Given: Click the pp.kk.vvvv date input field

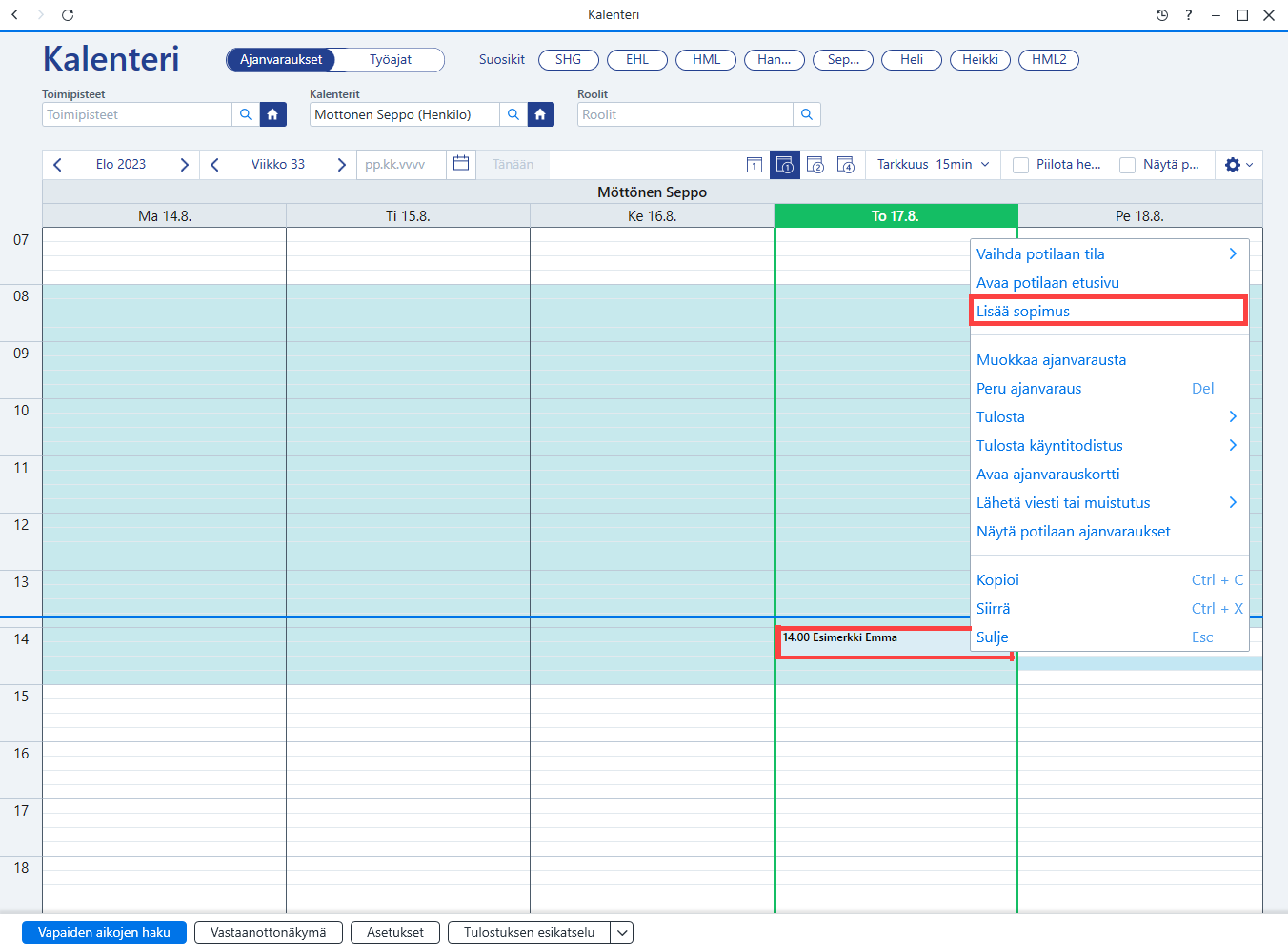Looking at the screenshot, I should click(401, 165).
